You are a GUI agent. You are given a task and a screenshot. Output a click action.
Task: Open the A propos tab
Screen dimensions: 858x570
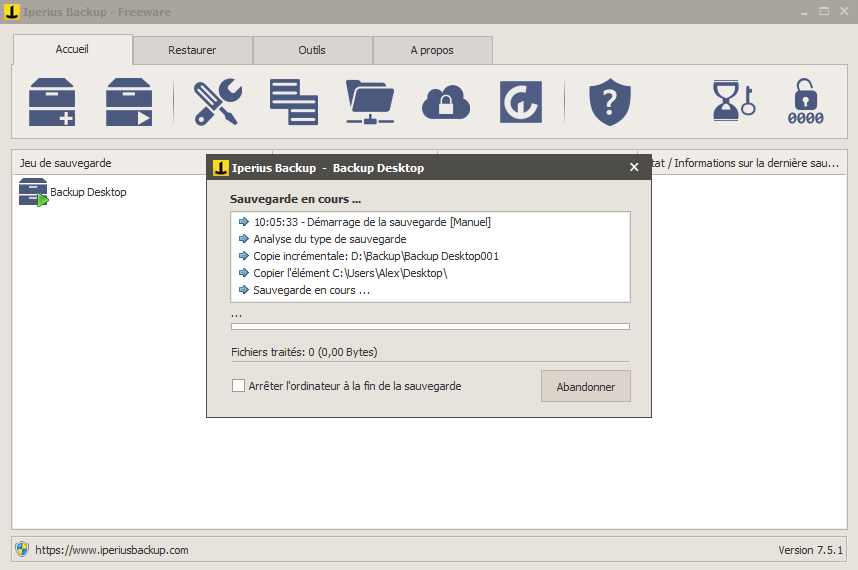pos(432,50)
